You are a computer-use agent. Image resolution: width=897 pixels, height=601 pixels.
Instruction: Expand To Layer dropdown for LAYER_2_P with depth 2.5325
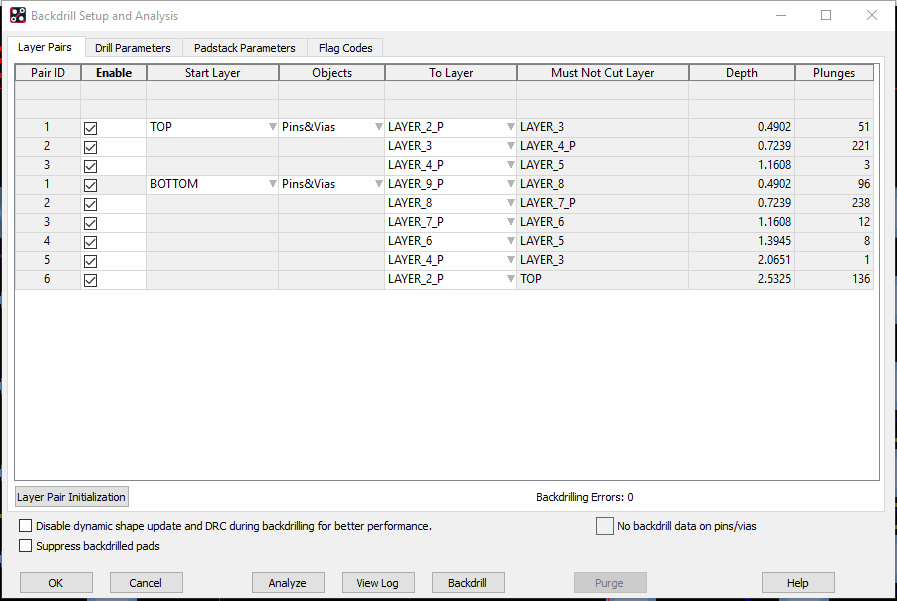pos(510,278)
